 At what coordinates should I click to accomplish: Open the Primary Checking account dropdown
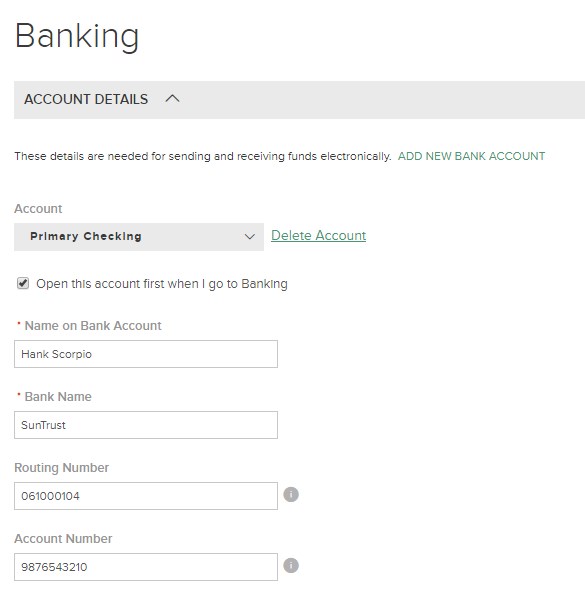click(x=139, y=237)
